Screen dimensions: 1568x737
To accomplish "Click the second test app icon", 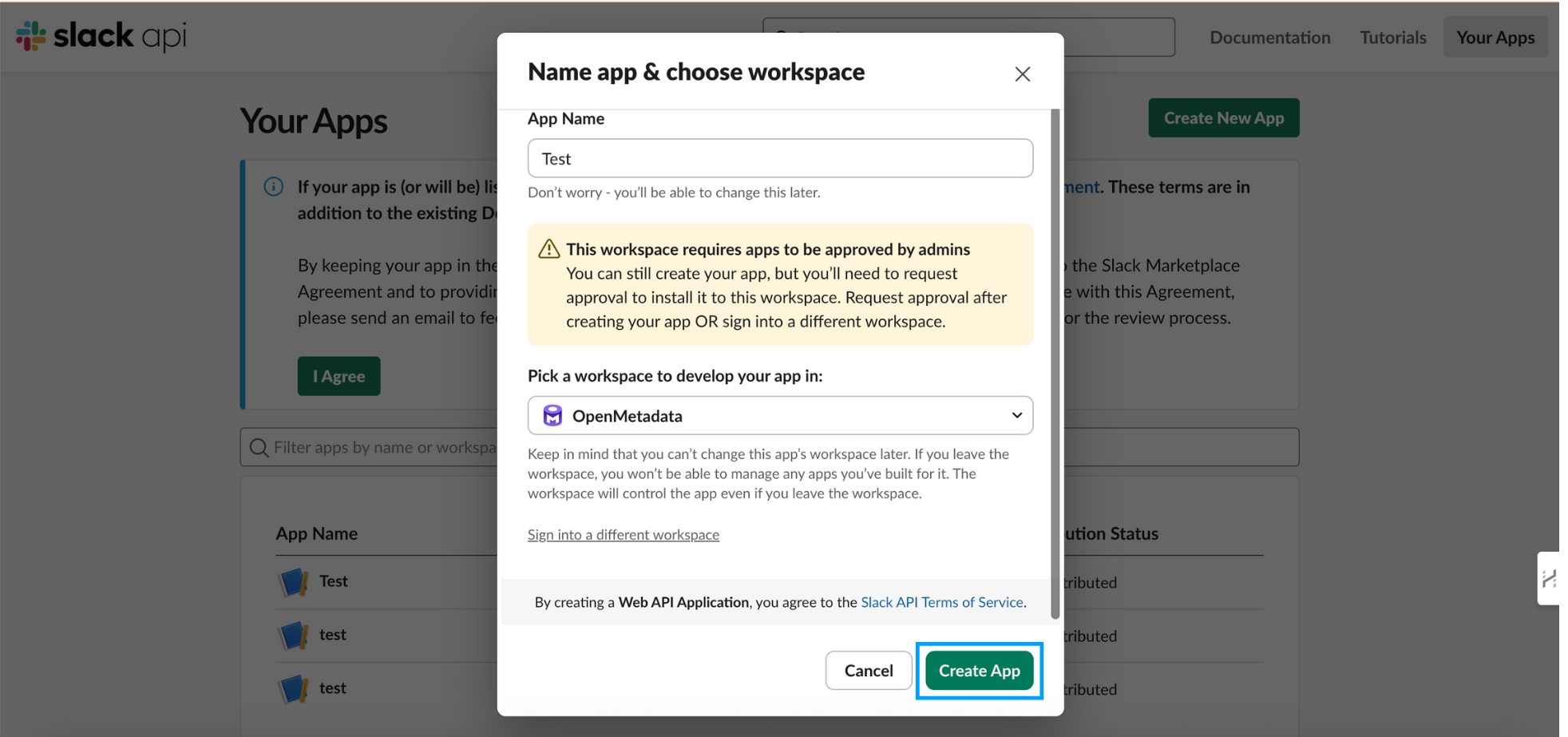I will [x=293, y=636].
